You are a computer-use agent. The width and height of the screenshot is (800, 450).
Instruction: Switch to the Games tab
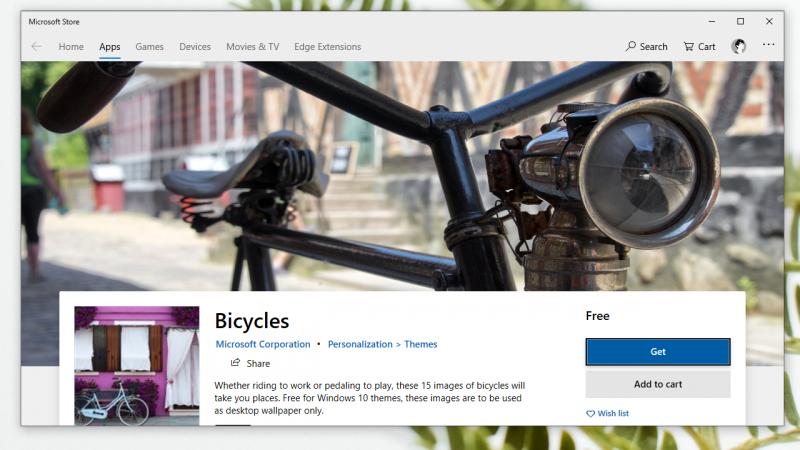pos(149,46)
